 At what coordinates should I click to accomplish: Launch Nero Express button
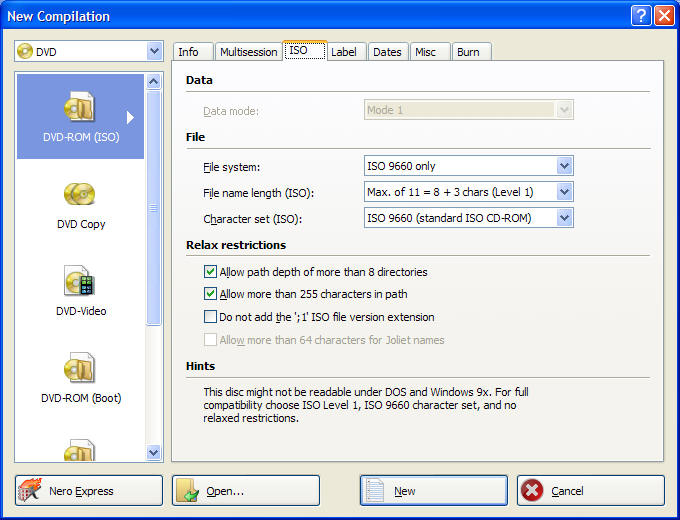(x=89, y=491)
